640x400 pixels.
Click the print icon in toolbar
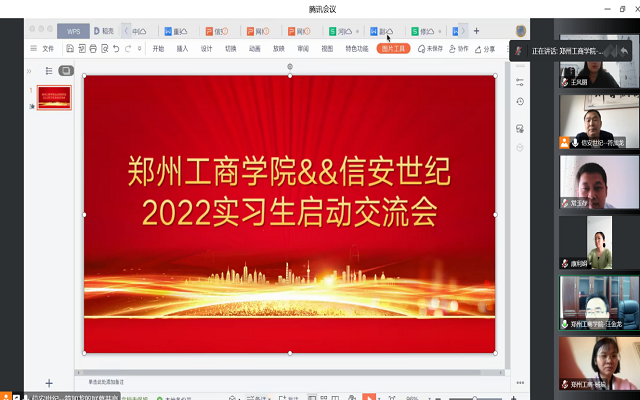[x=93, y=49]
